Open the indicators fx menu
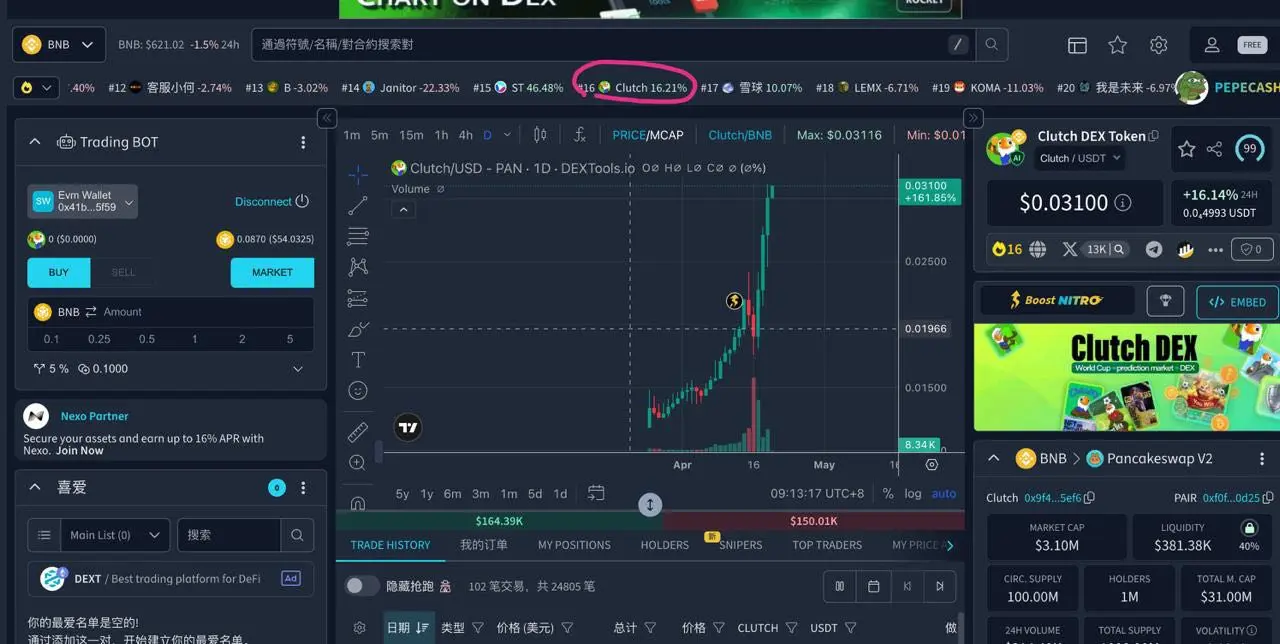 click(x=579, y=135)
